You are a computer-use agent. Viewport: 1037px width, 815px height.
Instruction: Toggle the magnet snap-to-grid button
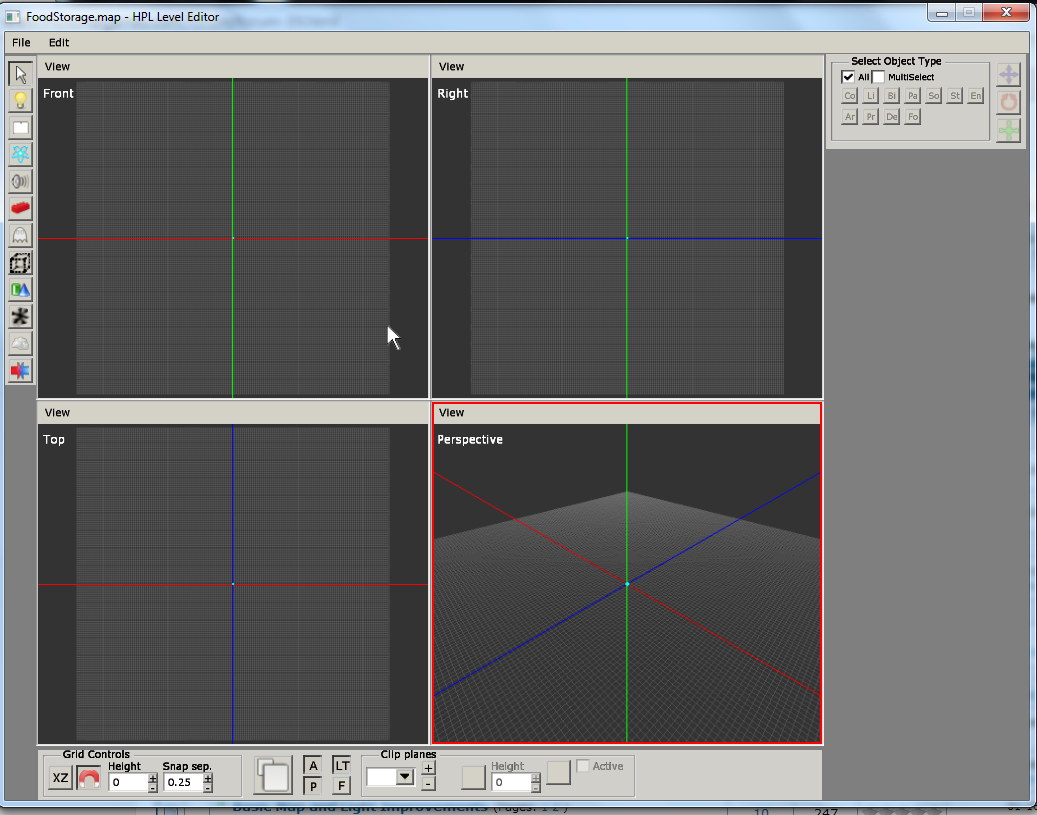coord(89,778)
